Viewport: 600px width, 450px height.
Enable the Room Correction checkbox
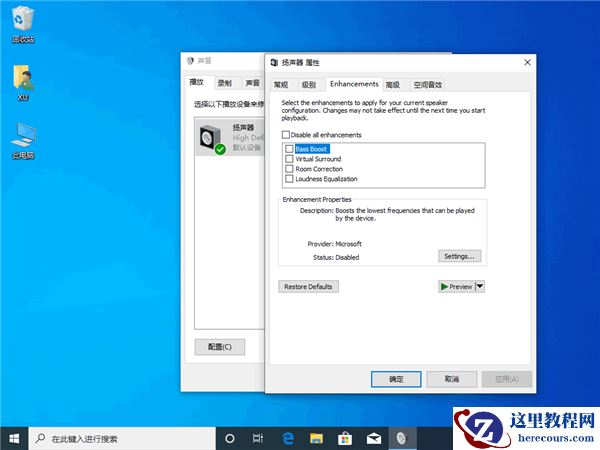pos(289,169)
